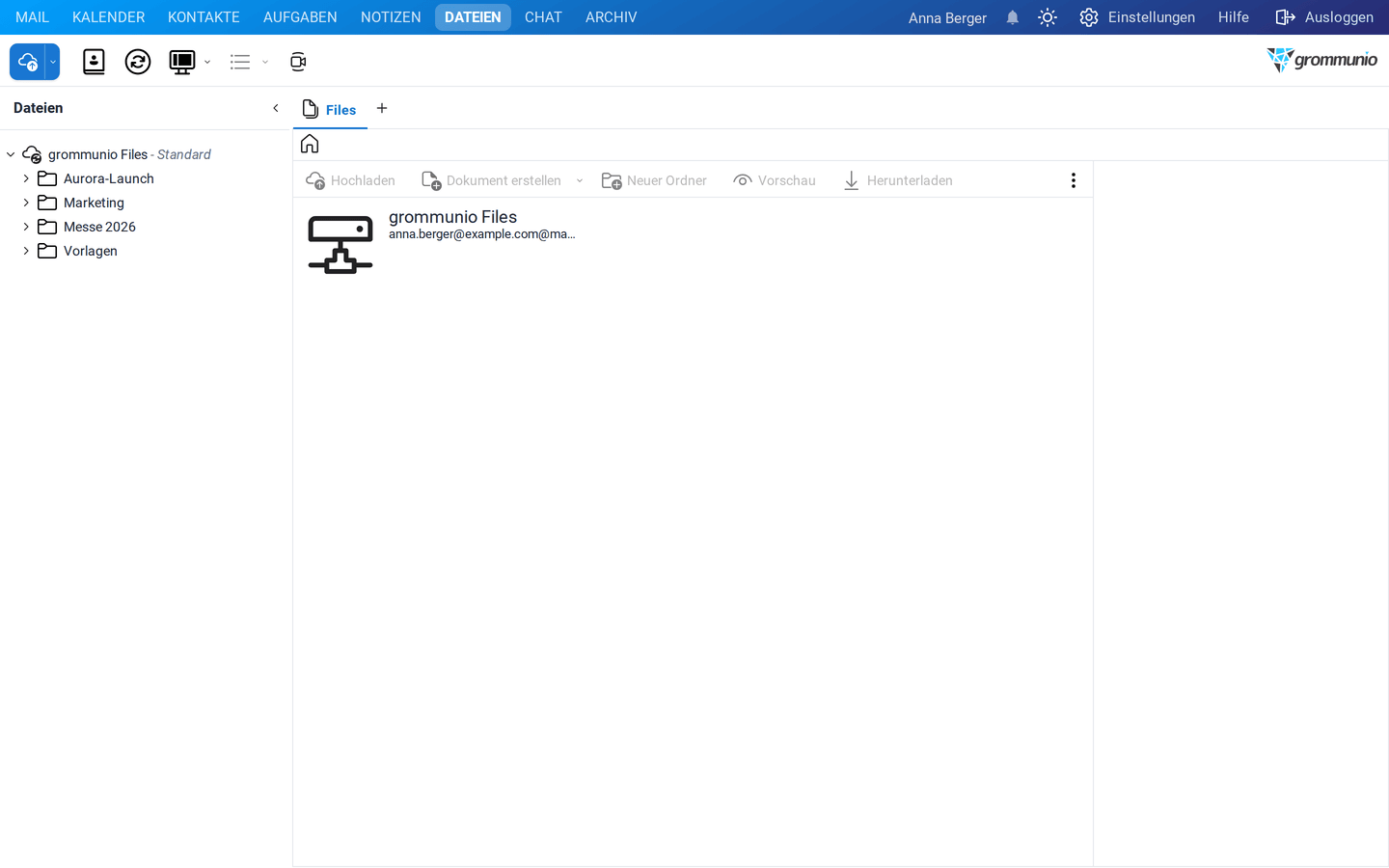Image resolution: width=1389 pixels, height=868 pixels.
Task: Click the monitor view icon
Action: [182, 62]
